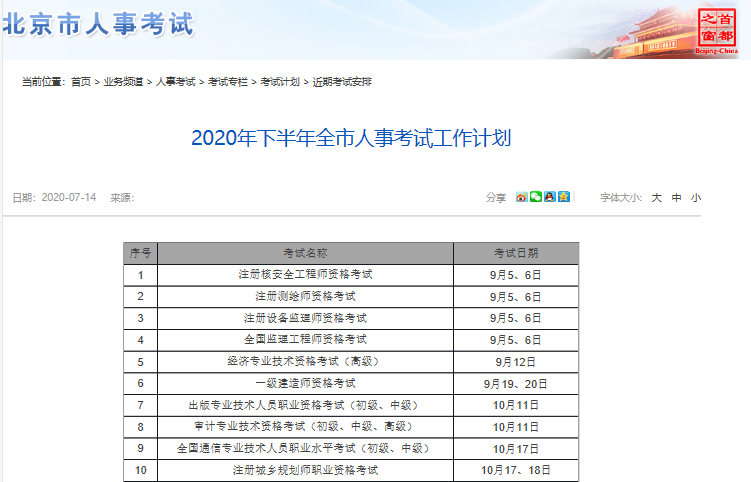Set font size to 小
This screenshot has width=751, height=482.
point(696,197)
